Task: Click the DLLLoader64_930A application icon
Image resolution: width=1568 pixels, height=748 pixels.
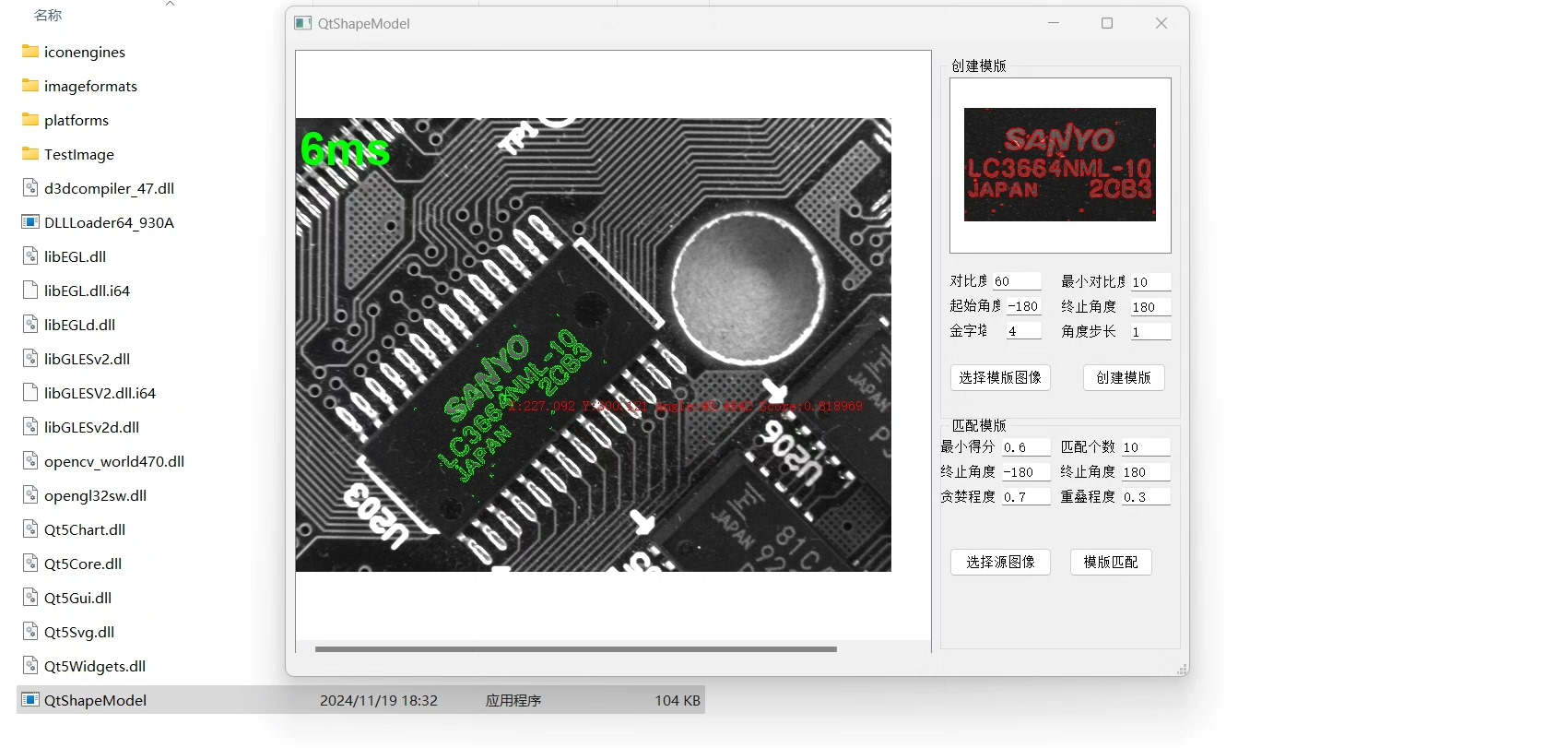Action: coord(30,222)
